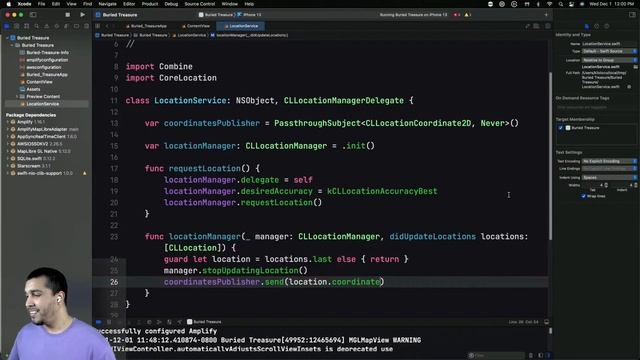Stop the running app with the Stop button
Viewport: 640px width, 360px height.
point(67,15)
